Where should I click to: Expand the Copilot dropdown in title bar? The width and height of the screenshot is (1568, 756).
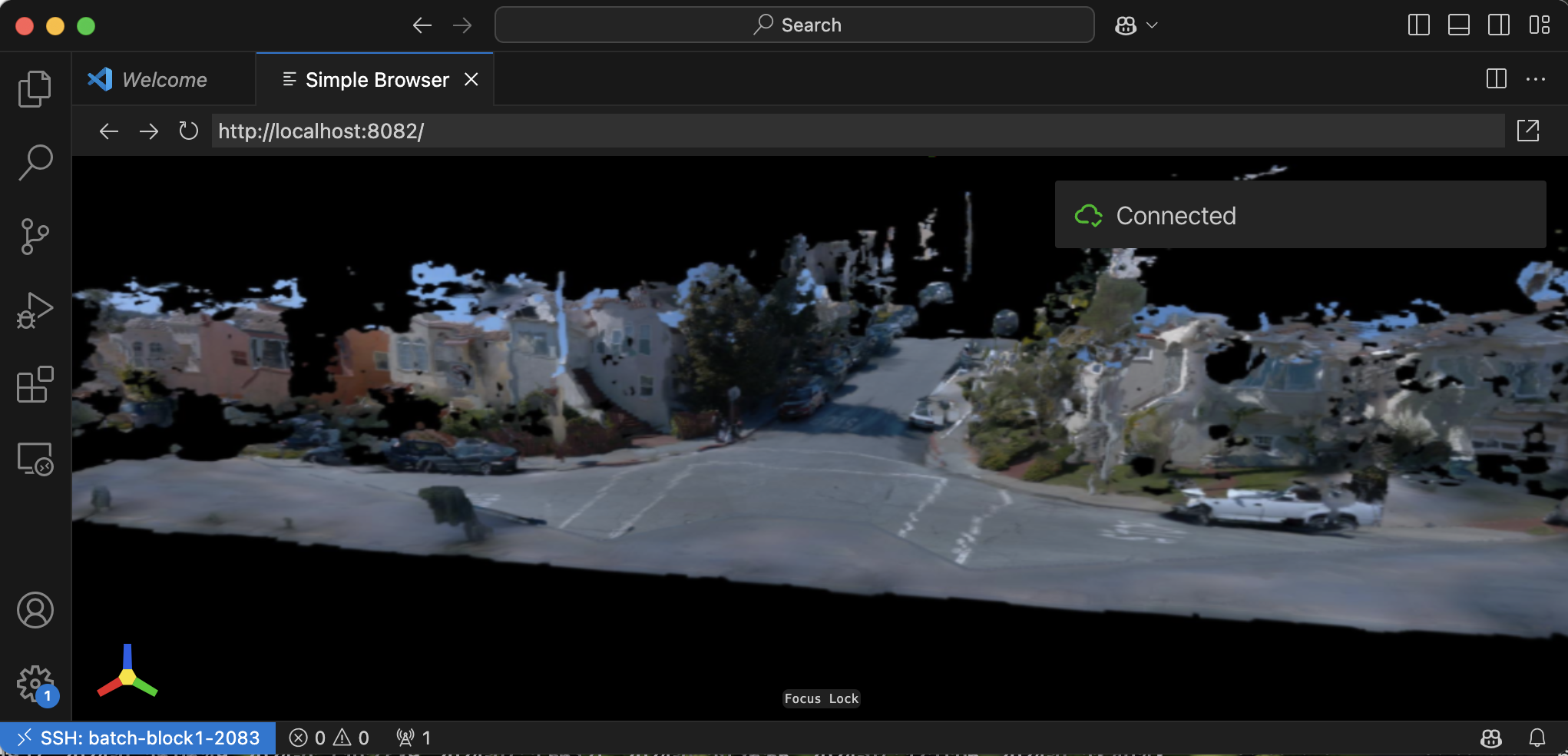tap(1151, 25)
